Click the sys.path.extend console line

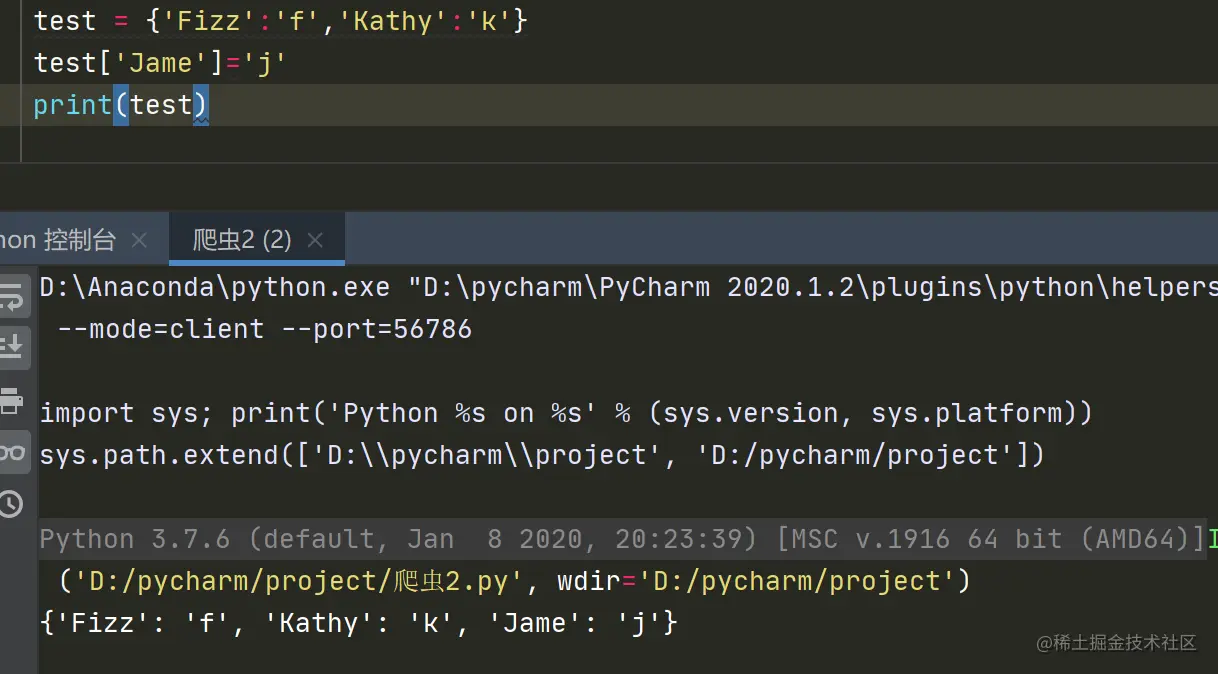pos(541,455)
